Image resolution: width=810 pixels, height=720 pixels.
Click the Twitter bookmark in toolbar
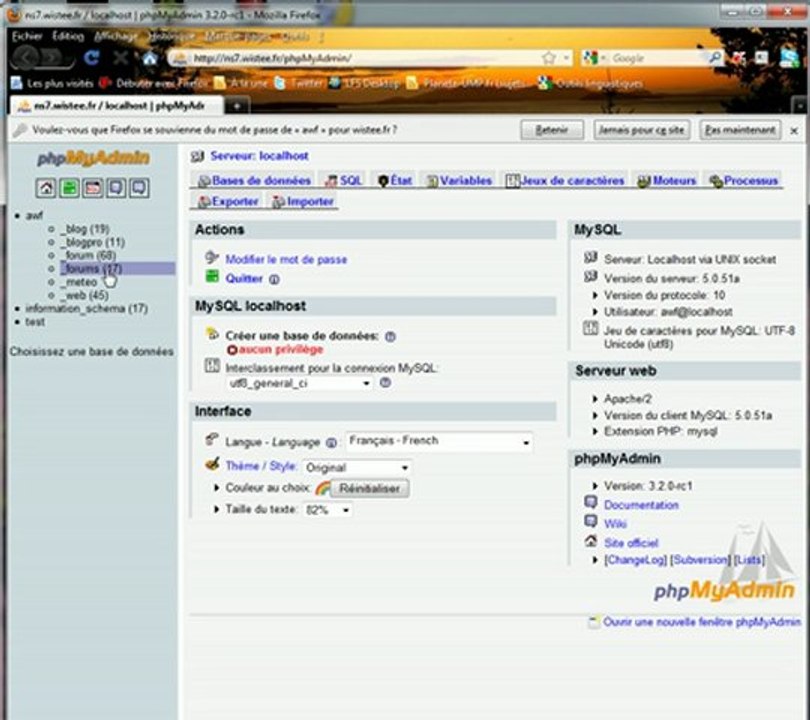[299, 83]
